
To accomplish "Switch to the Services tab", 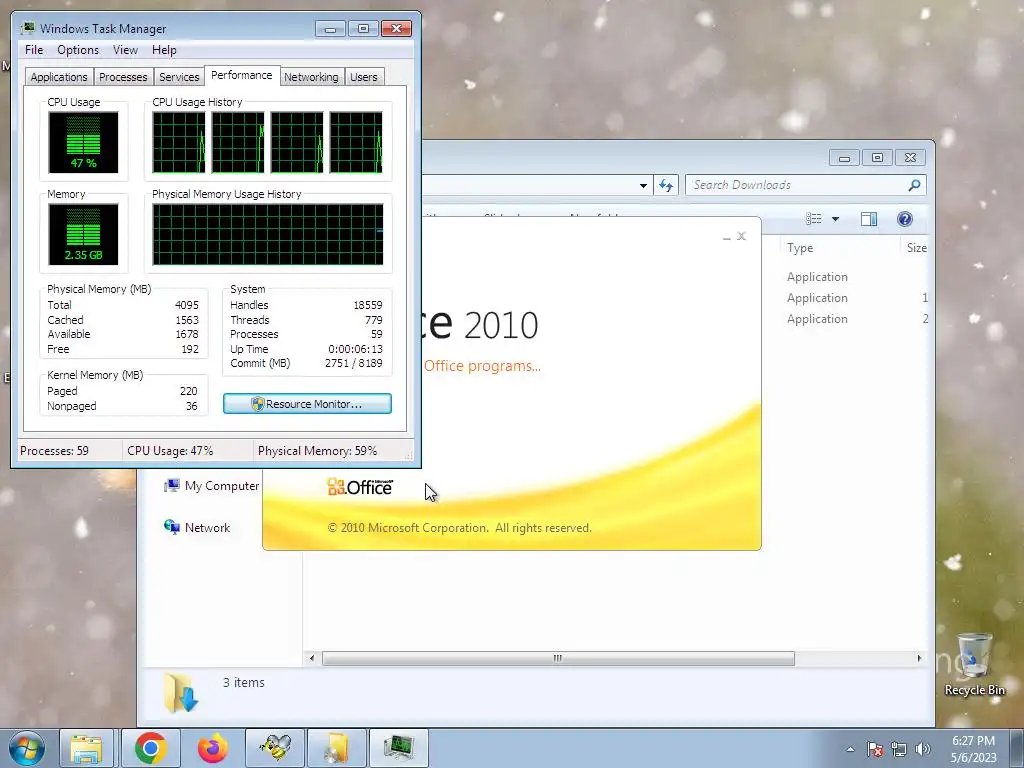I will click(x=179, y=77).
